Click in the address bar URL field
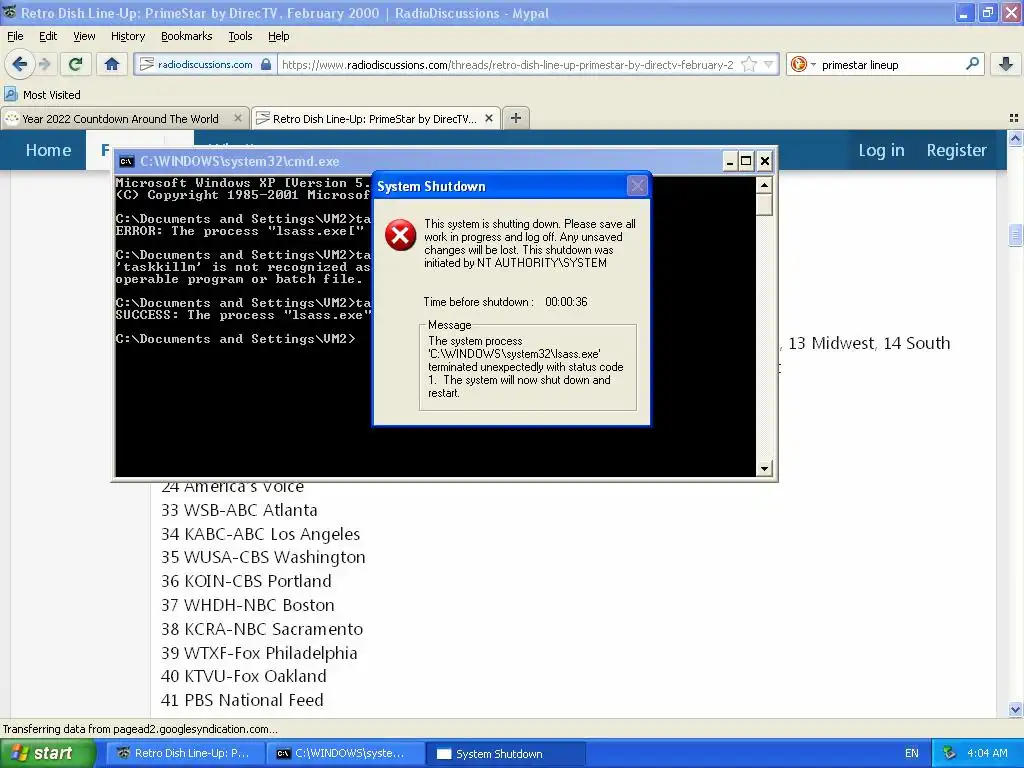The height and width of the screenshot is (768, 1024). [507, 65]
